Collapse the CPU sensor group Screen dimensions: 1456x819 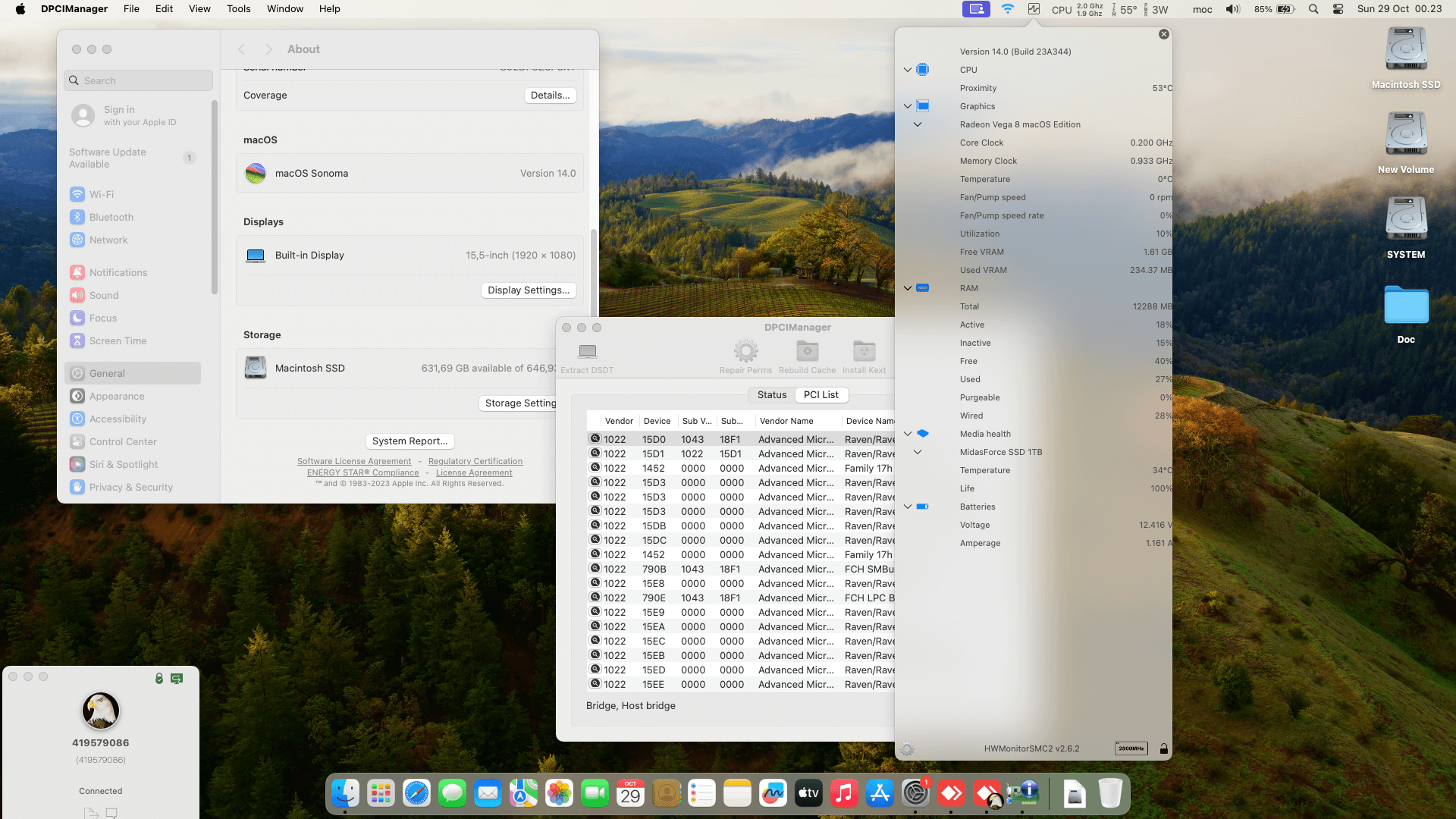tap(908, 70)
